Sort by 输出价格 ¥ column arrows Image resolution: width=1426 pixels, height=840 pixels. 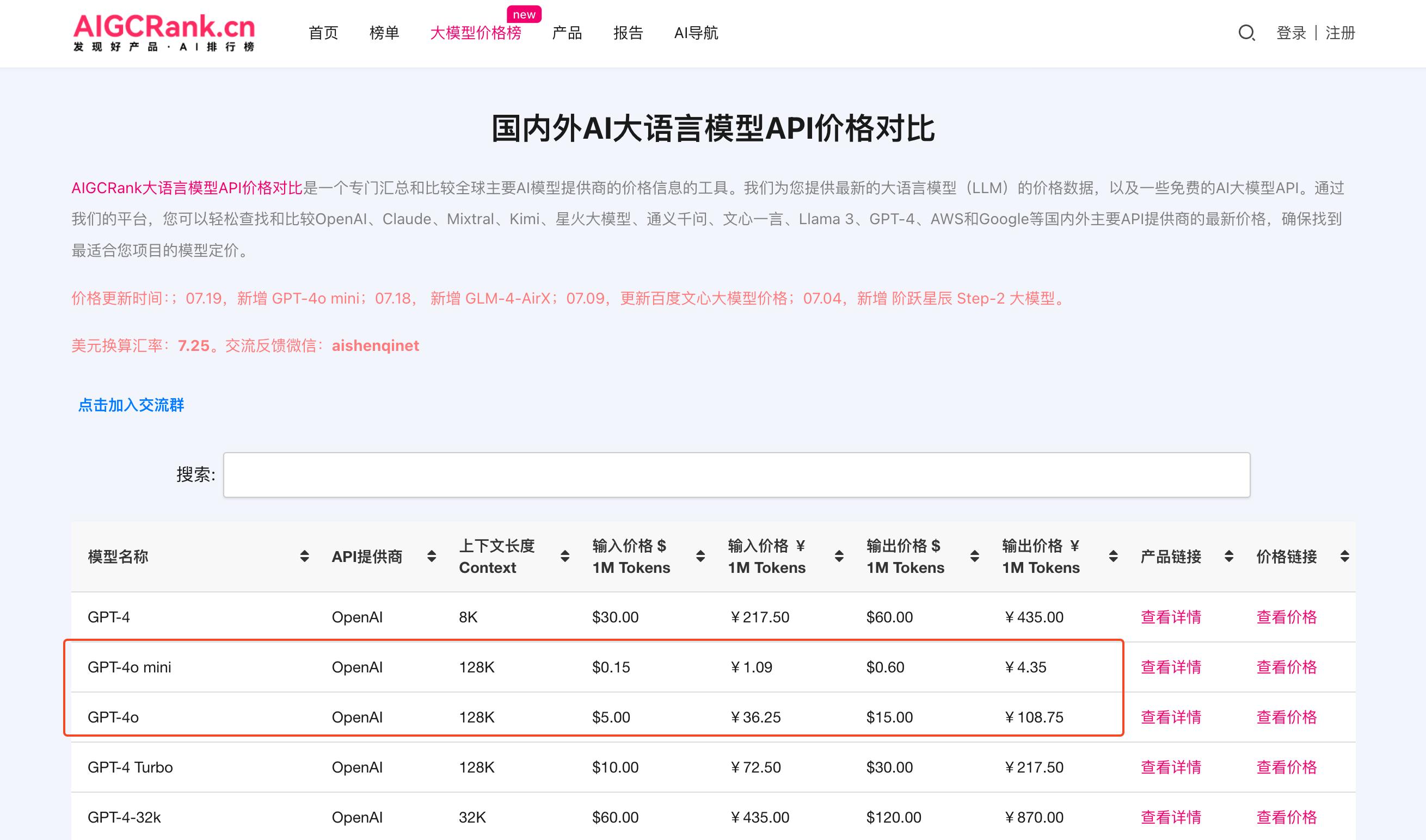[x=1113, y=557]
